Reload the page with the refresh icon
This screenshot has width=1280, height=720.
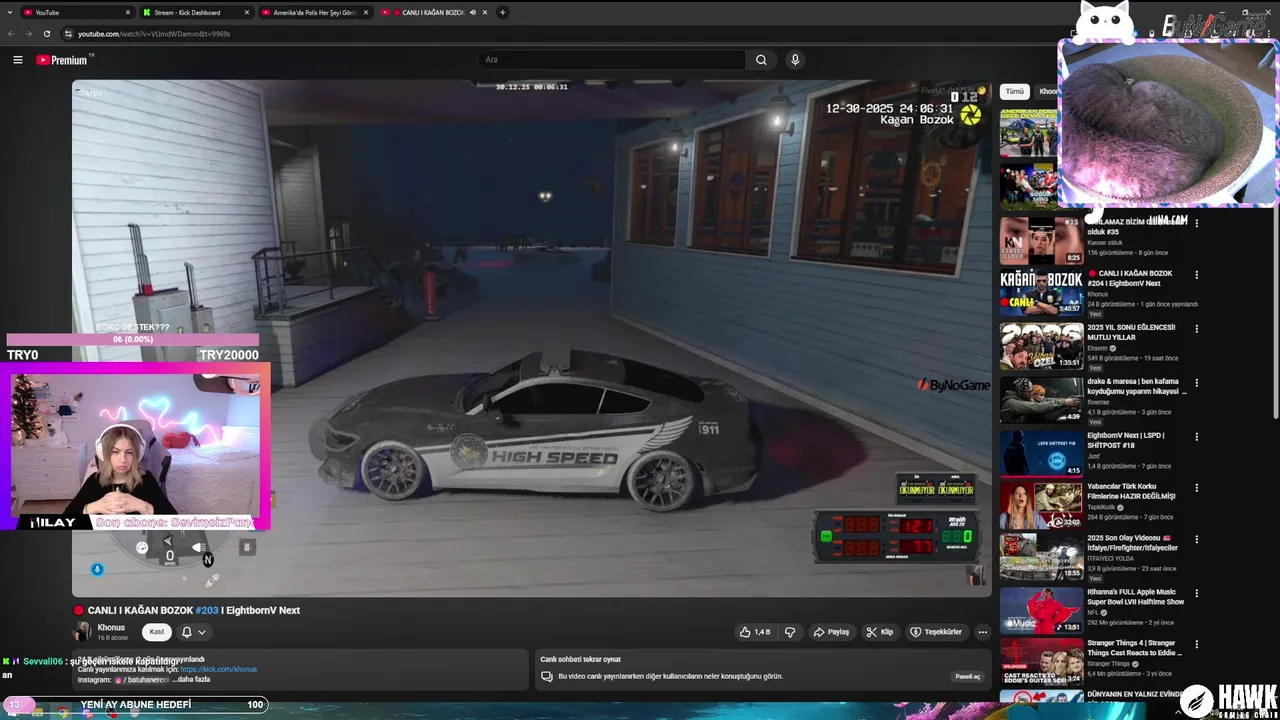click(x=46, y=33)
